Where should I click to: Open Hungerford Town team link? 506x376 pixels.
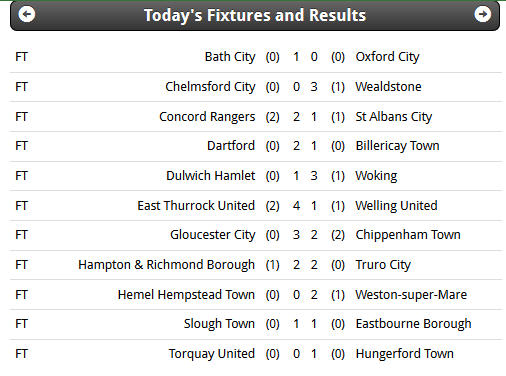[404, 354]
